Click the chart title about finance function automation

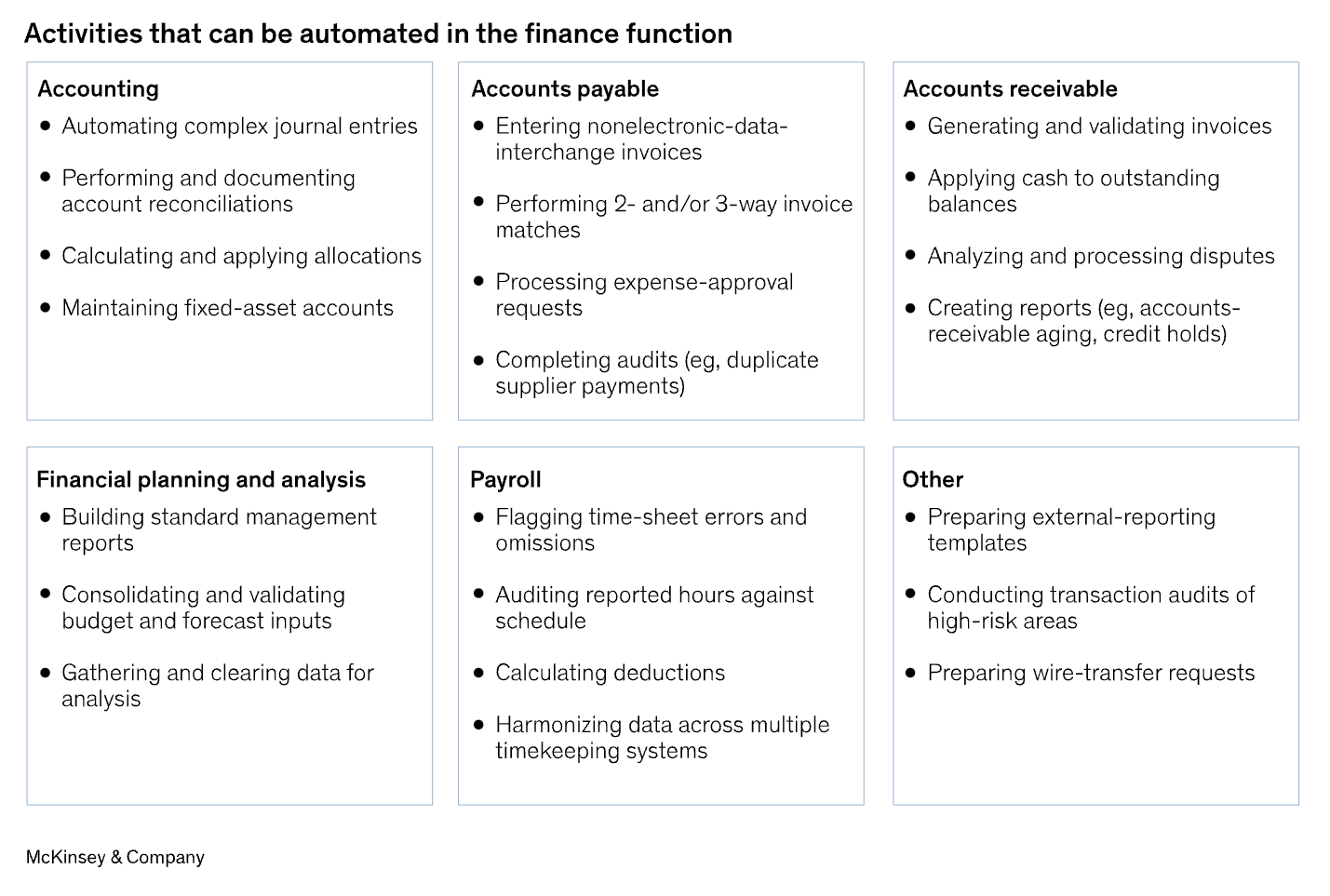click(378, 34)
